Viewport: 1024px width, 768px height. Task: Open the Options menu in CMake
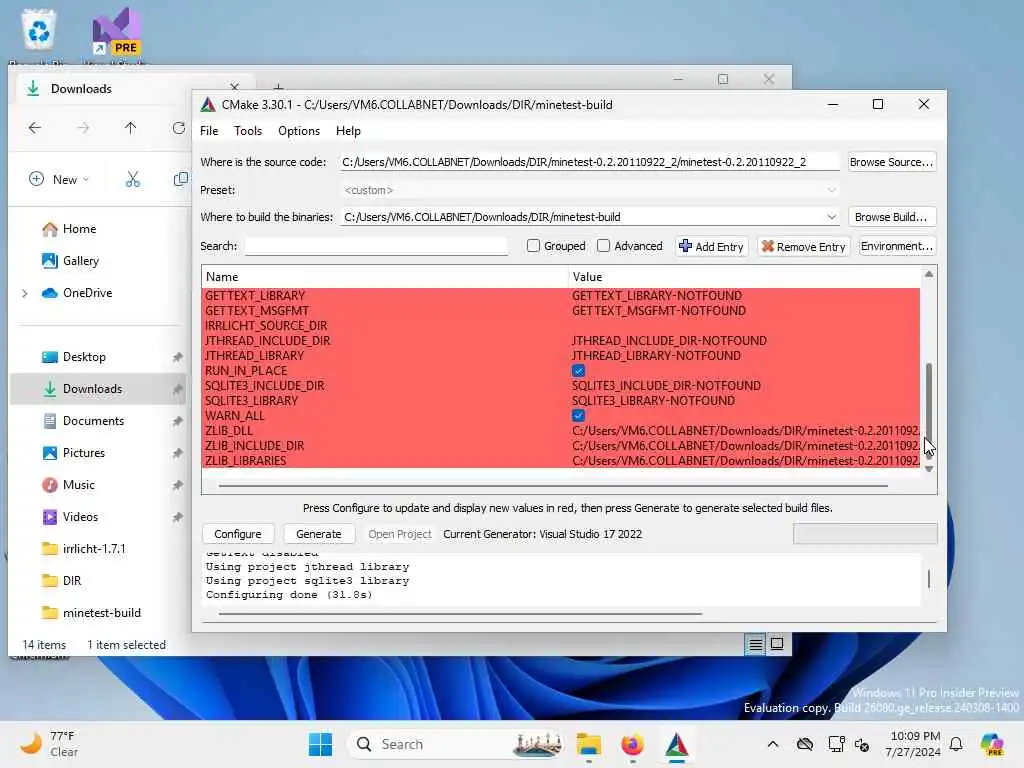pos(298,131)
